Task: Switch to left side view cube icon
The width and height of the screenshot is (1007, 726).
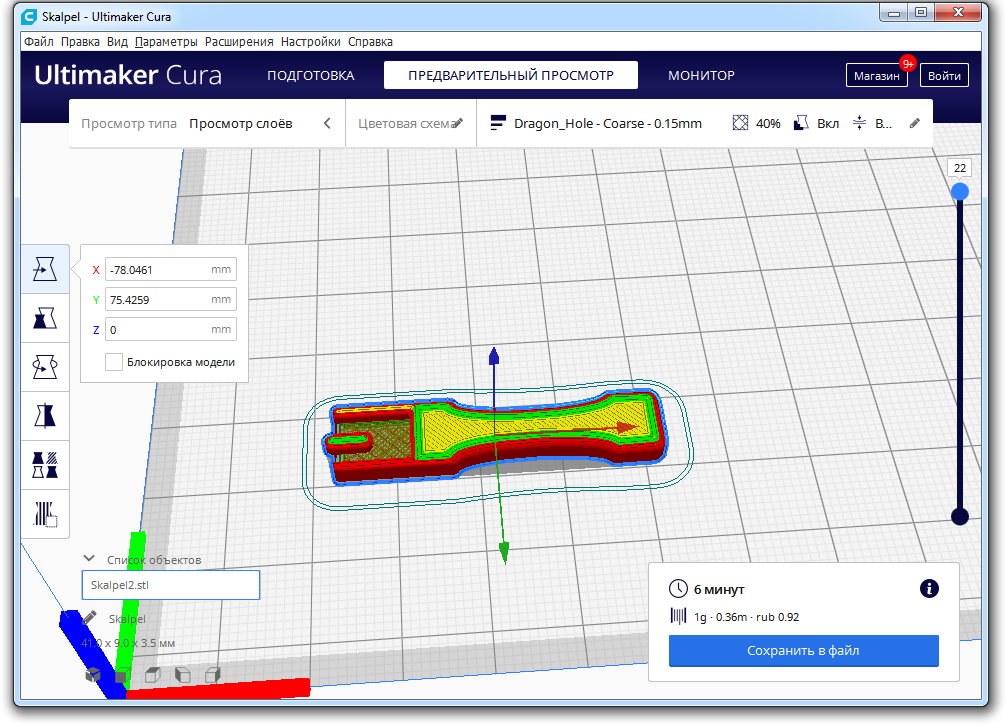Action: click(x=182, y=674)
